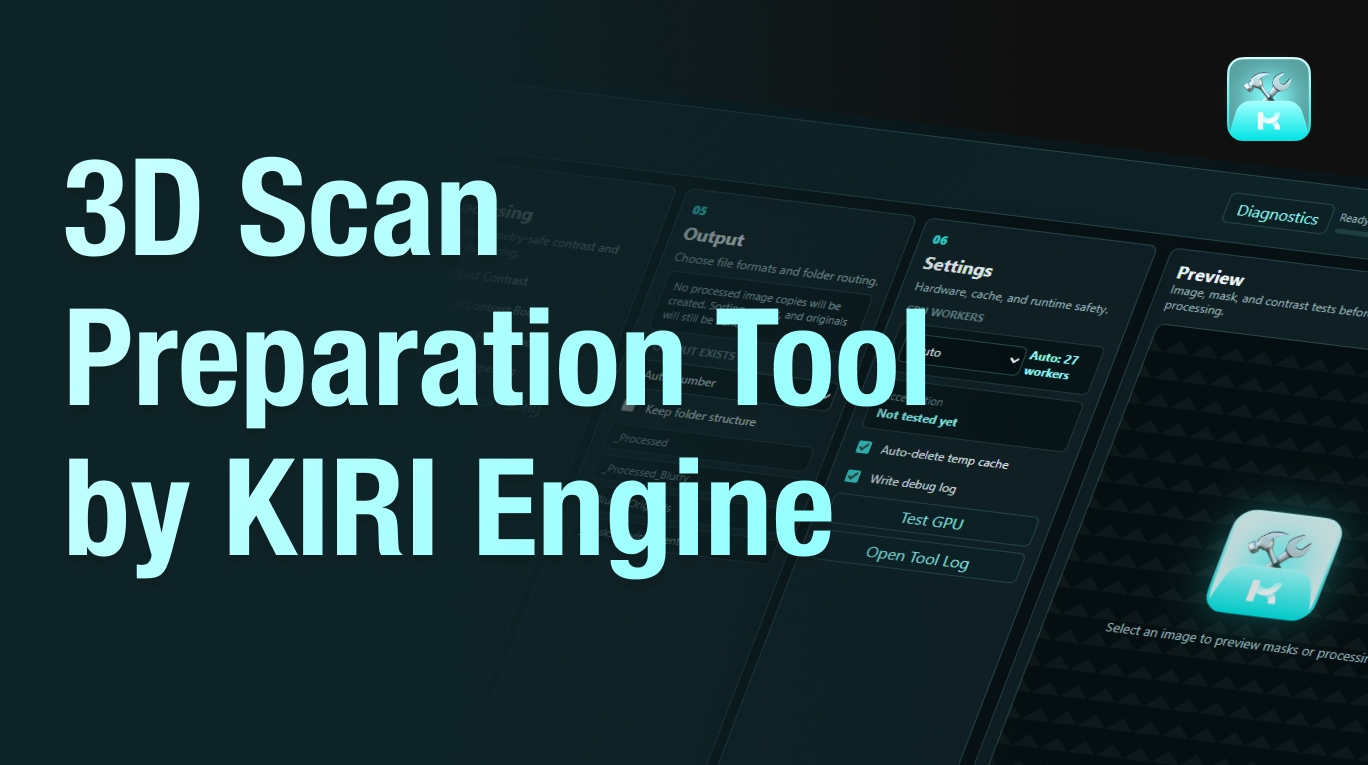Open the Diagnostics panel
The image size is (1368, 765).
point(1278,213)
